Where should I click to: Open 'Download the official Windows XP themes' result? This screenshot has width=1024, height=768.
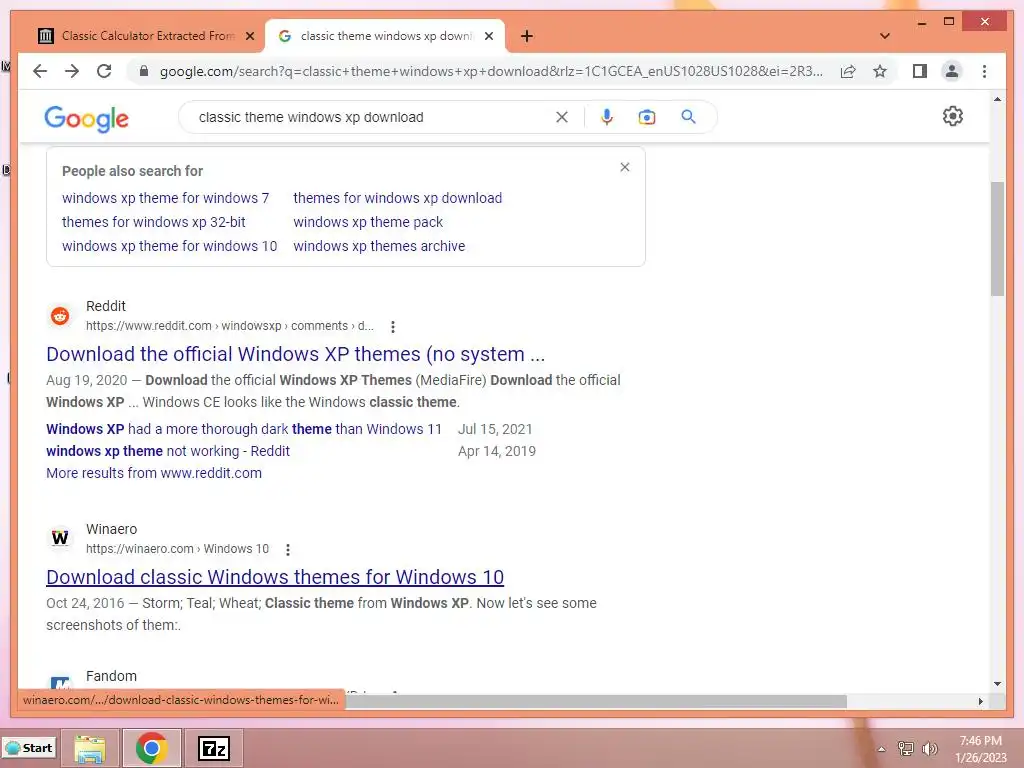click(x=295, y=354)
